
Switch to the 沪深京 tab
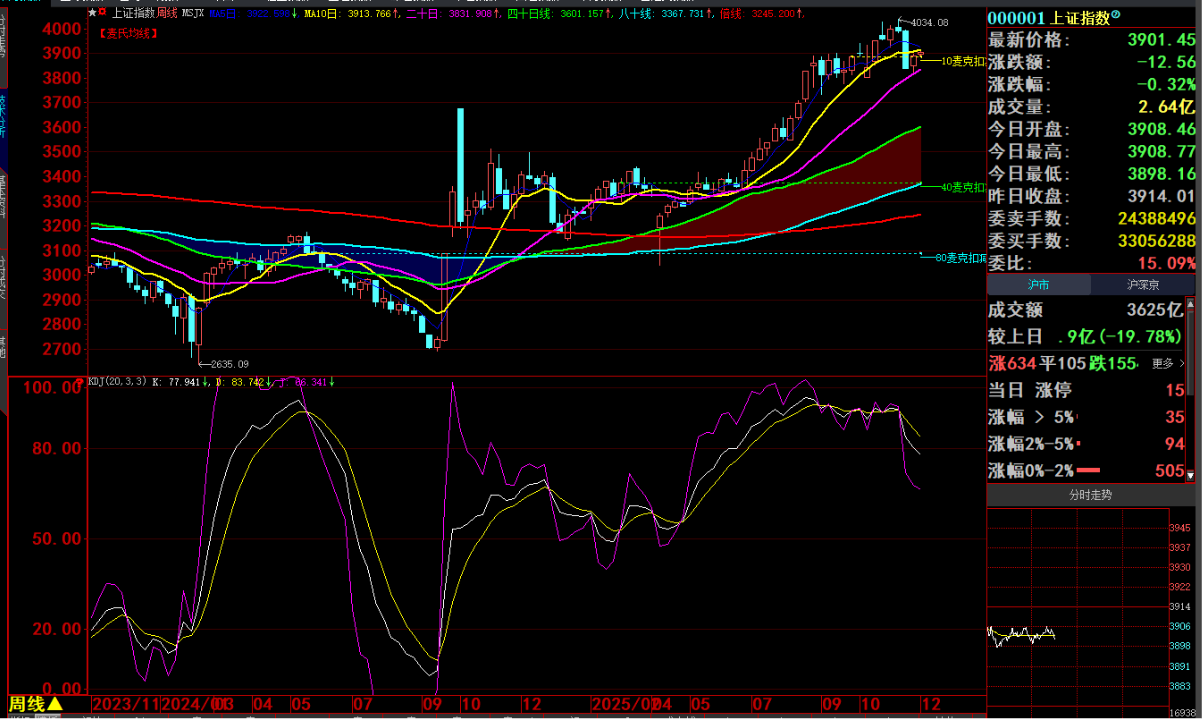1141,285
